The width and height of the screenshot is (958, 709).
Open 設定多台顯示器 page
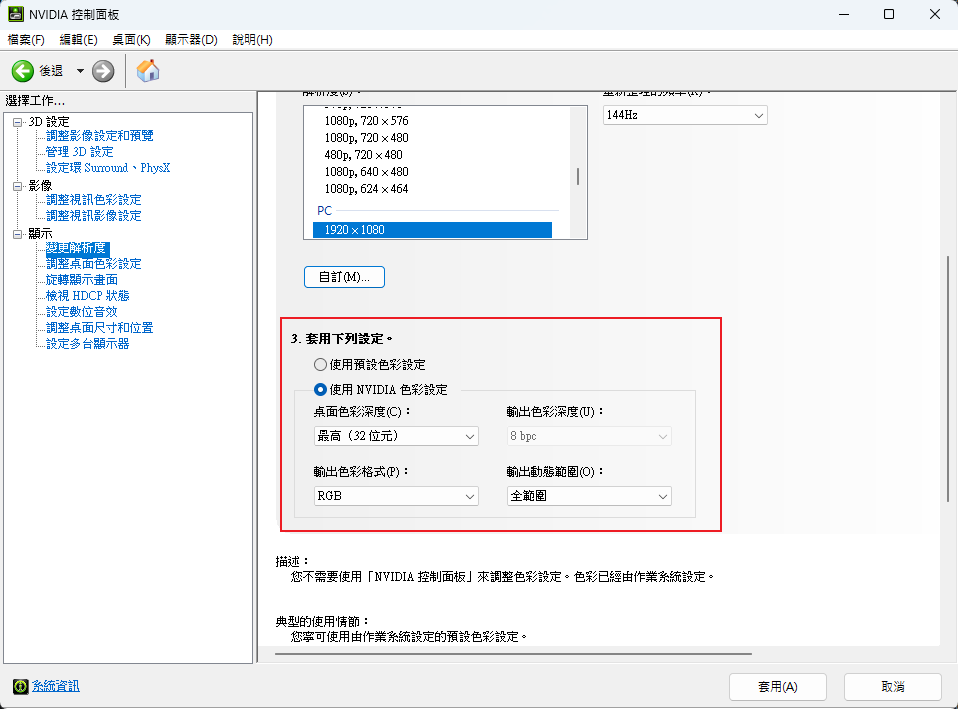pos(87,343)
